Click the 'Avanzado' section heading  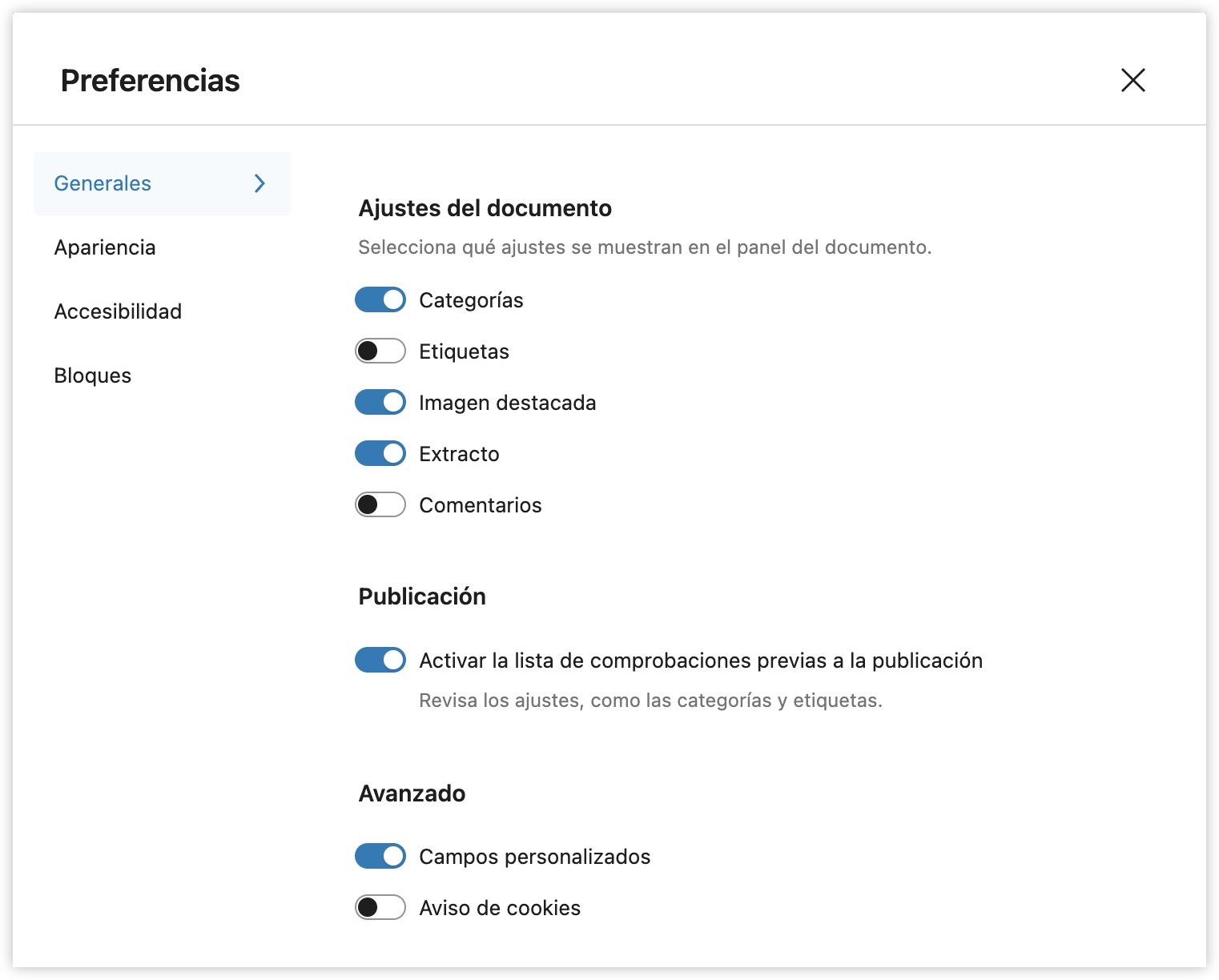coord(412,793)
